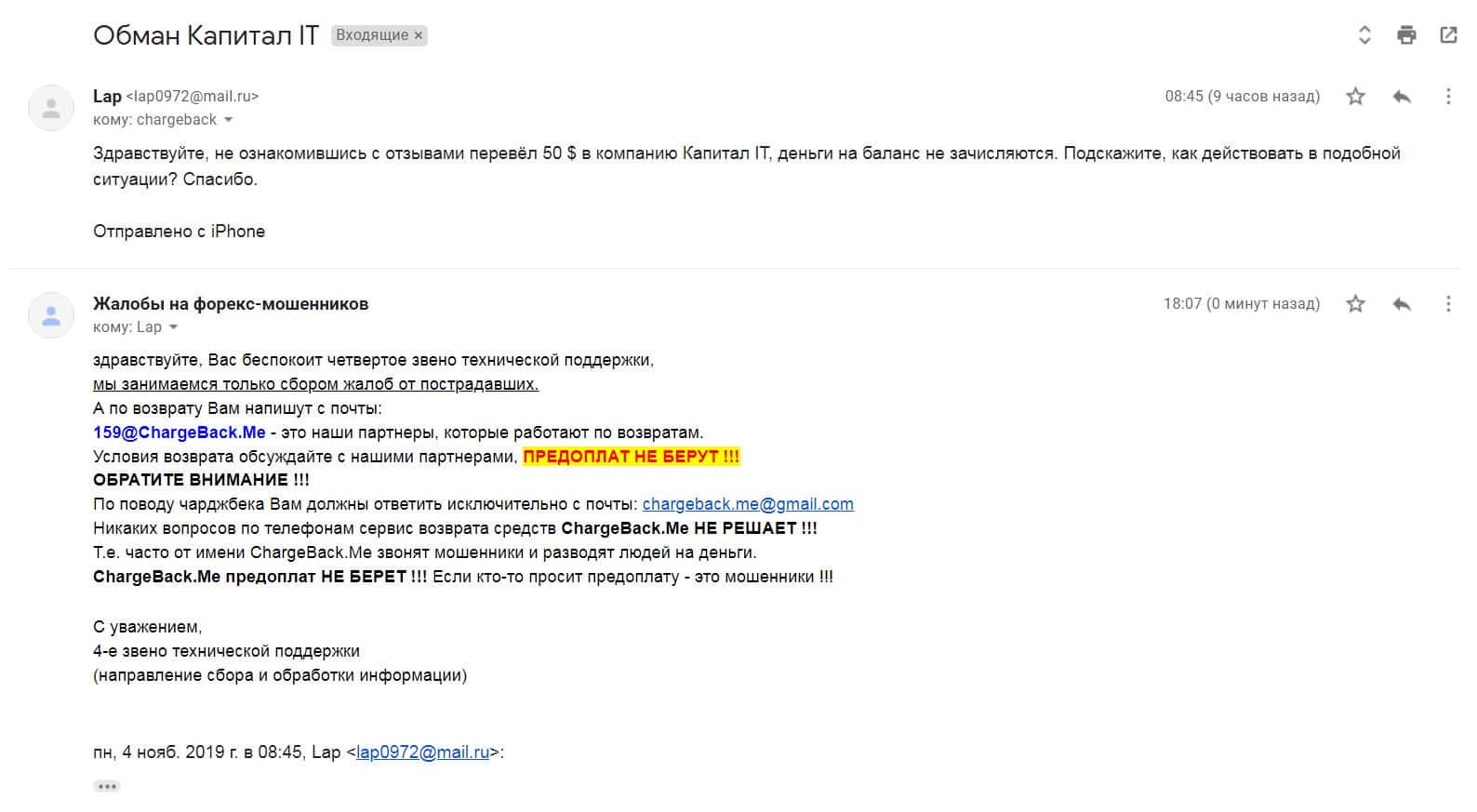Star the forex complaints reply message
1477x812 pixels.
[1356, 304]
